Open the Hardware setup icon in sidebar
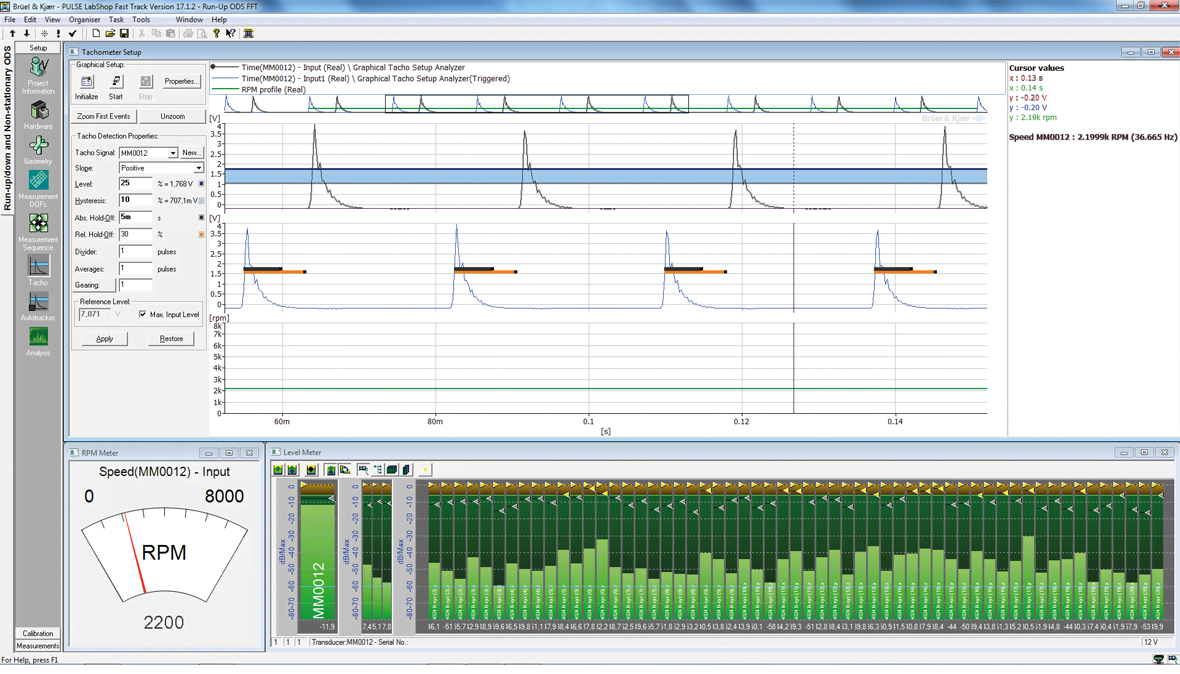 coord(38,112)
